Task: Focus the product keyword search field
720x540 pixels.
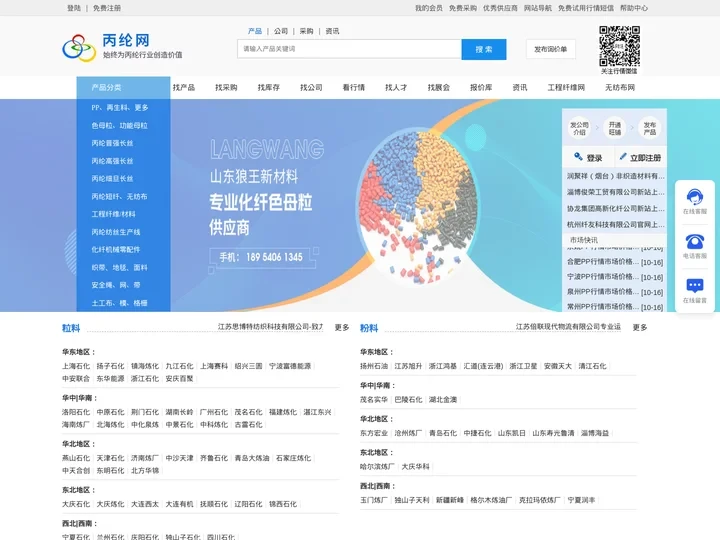Action: [349, 49]
